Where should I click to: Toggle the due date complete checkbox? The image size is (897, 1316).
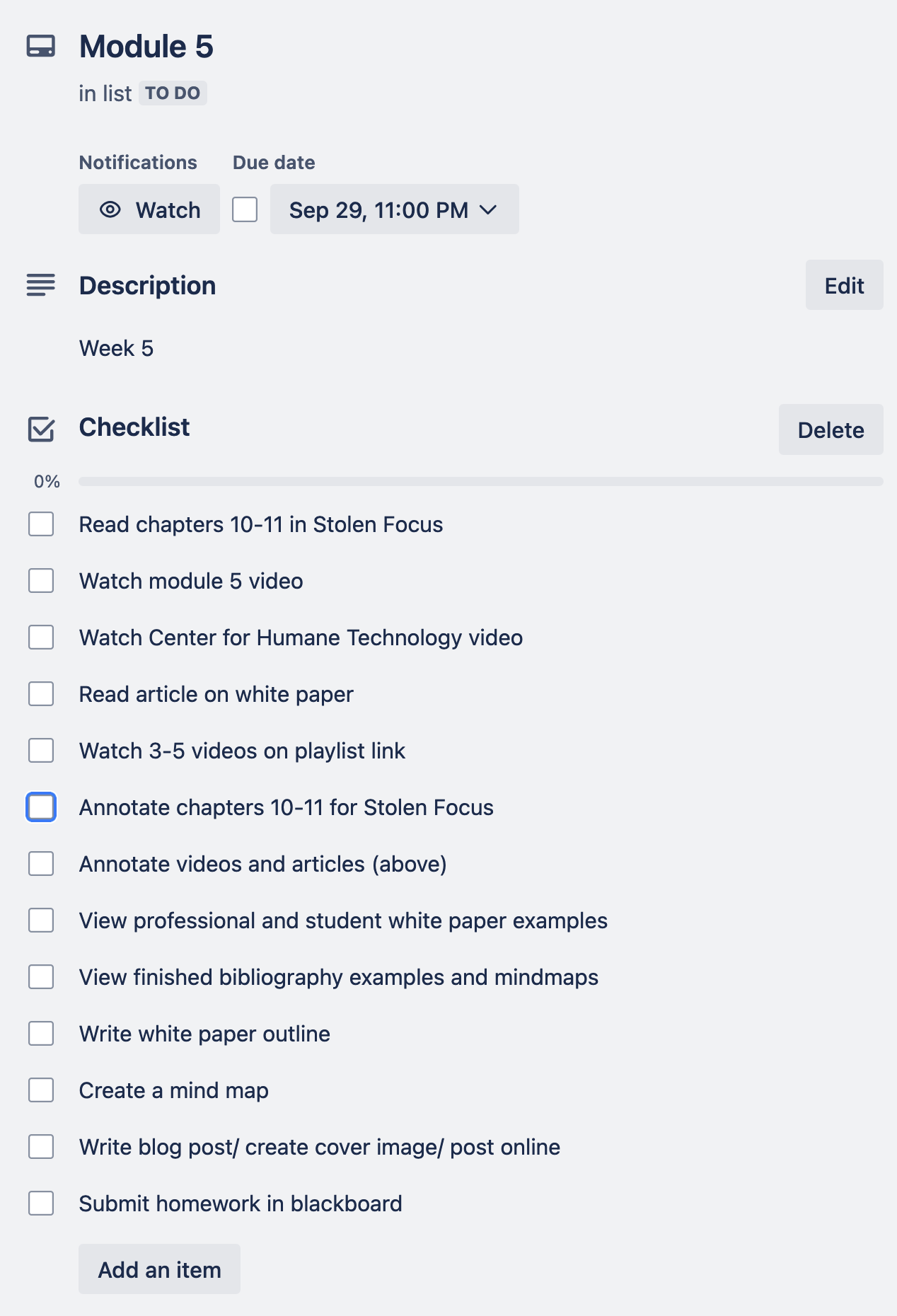point(245,209)
